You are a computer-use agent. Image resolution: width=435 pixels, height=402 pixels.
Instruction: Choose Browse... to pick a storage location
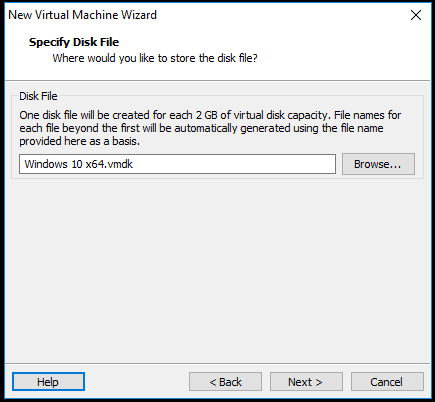378,164
